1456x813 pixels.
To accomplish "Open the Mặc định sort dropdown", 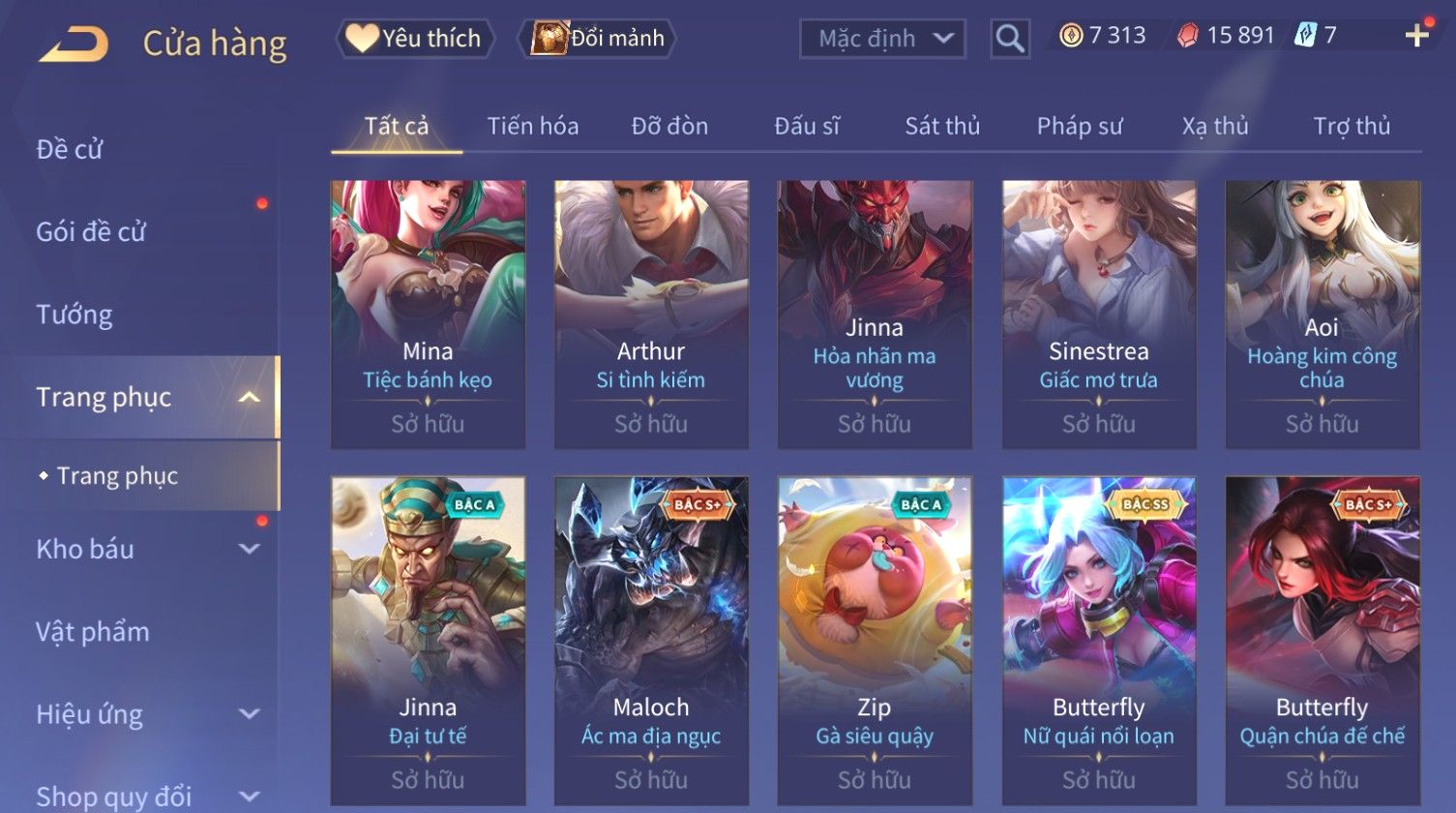I will click(882, 39).
